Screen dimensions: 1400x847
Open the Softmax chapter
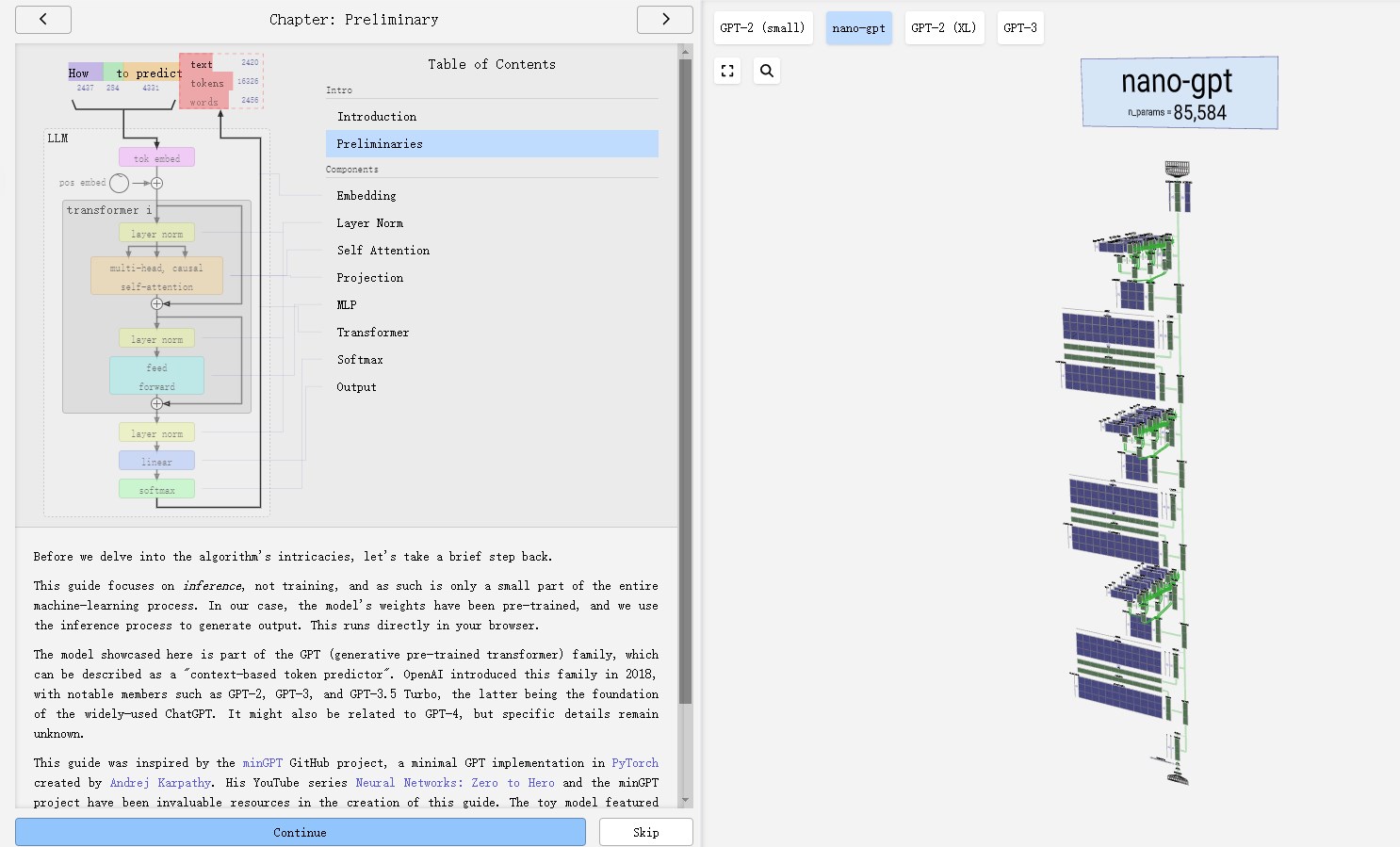(492, 360)
